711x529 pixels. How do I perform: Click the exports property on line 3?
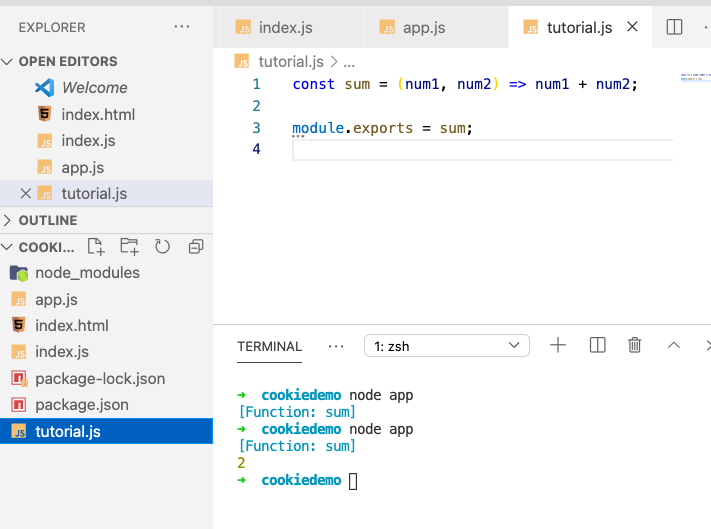[x=383, y=128]
